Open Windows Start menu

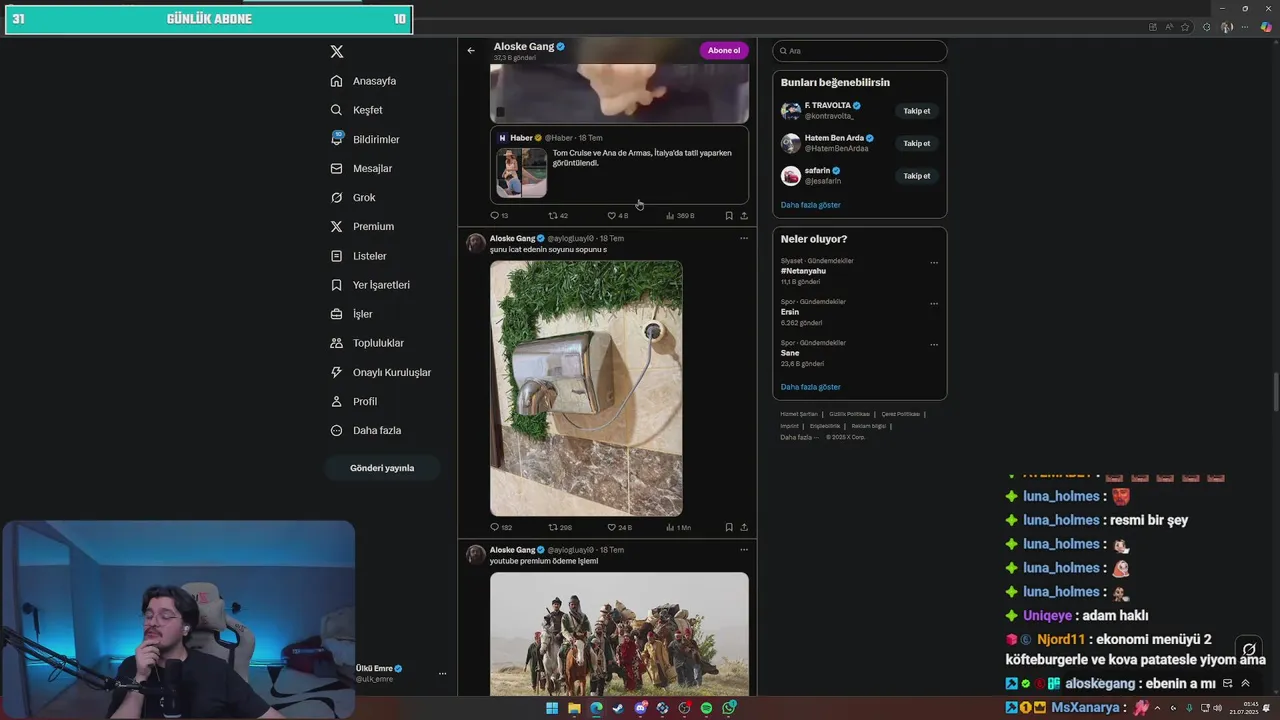[552, 708]
